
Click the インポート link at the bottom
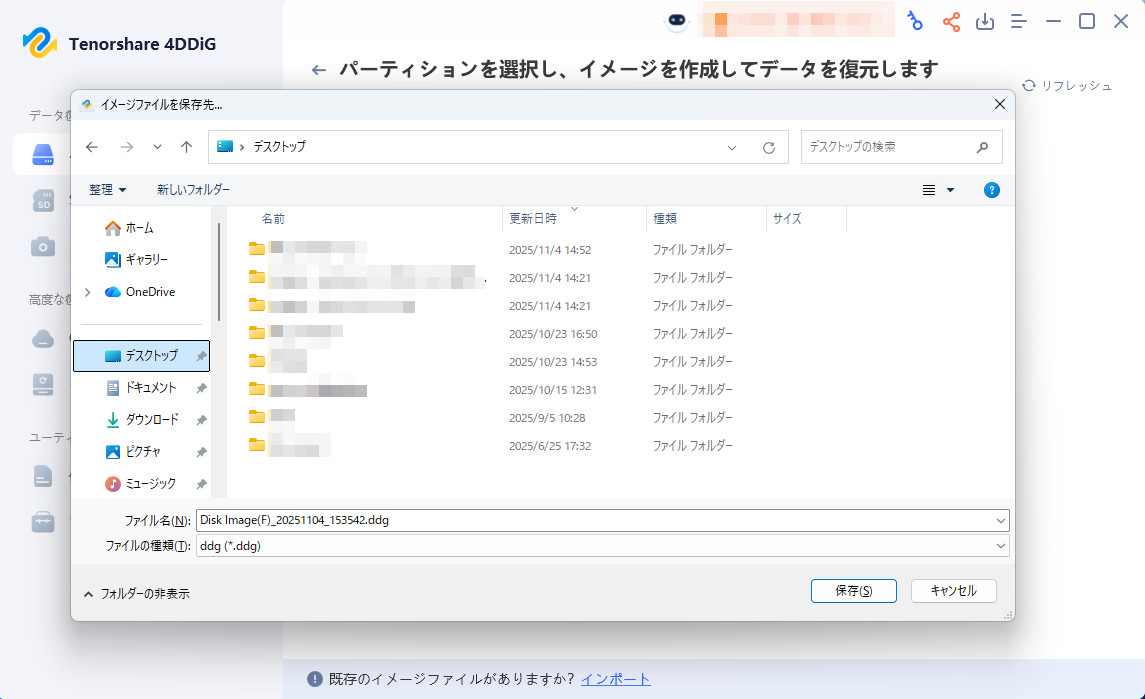pyautogui.click(x=618, y=679)
